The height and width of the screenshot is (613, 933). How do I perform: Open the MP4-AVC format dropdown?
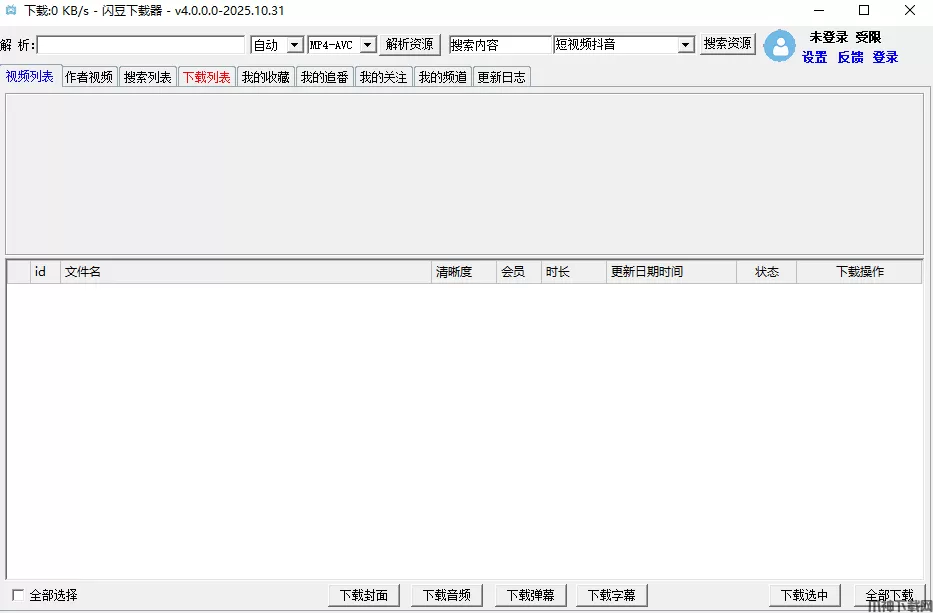pyautogui.click(x=368, y=45)
